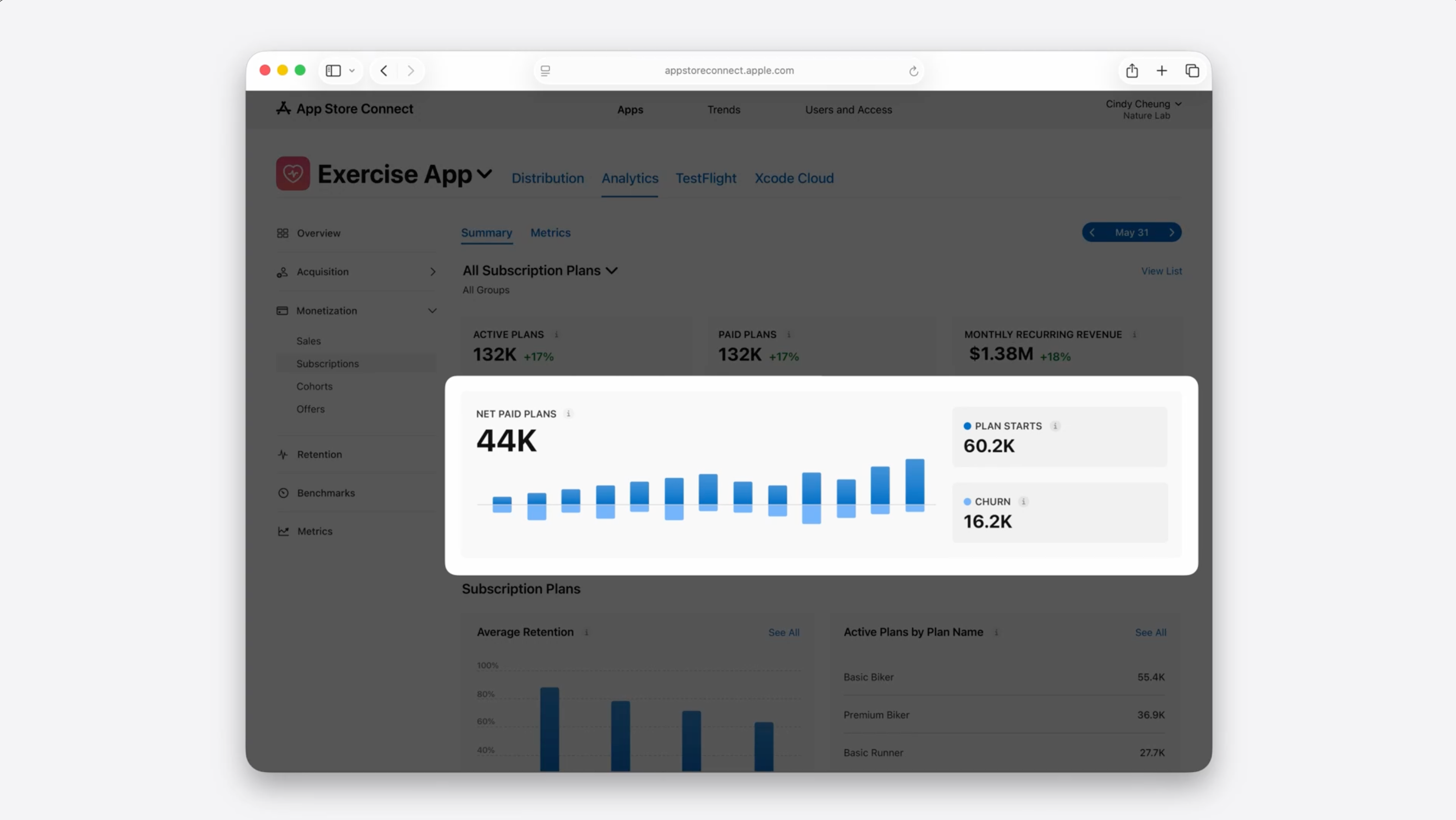
Task: Open a new tab with plus icon
Action: point(1162,71)
